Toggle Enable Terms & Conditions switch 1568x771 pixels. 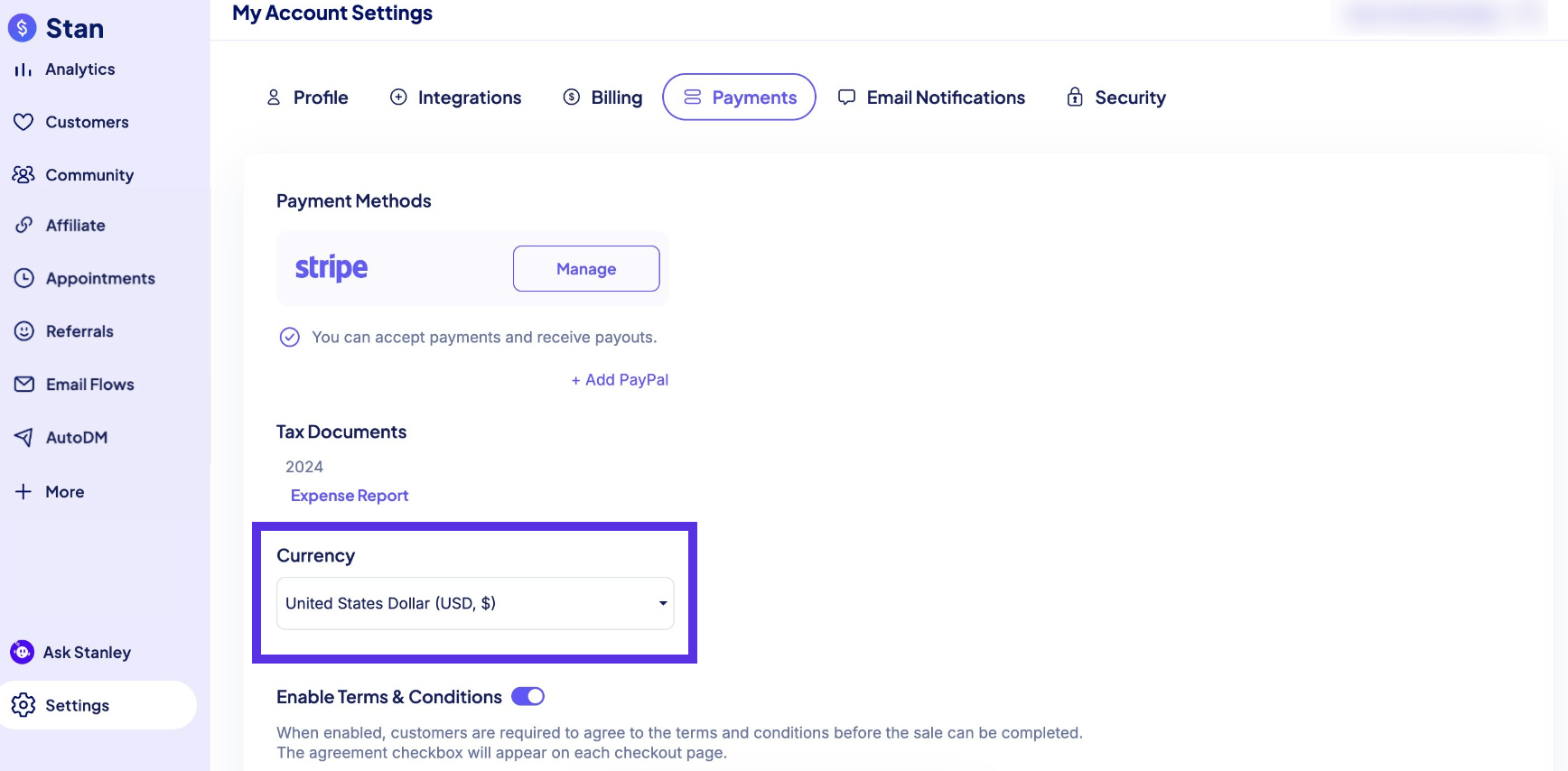[527, 696]
